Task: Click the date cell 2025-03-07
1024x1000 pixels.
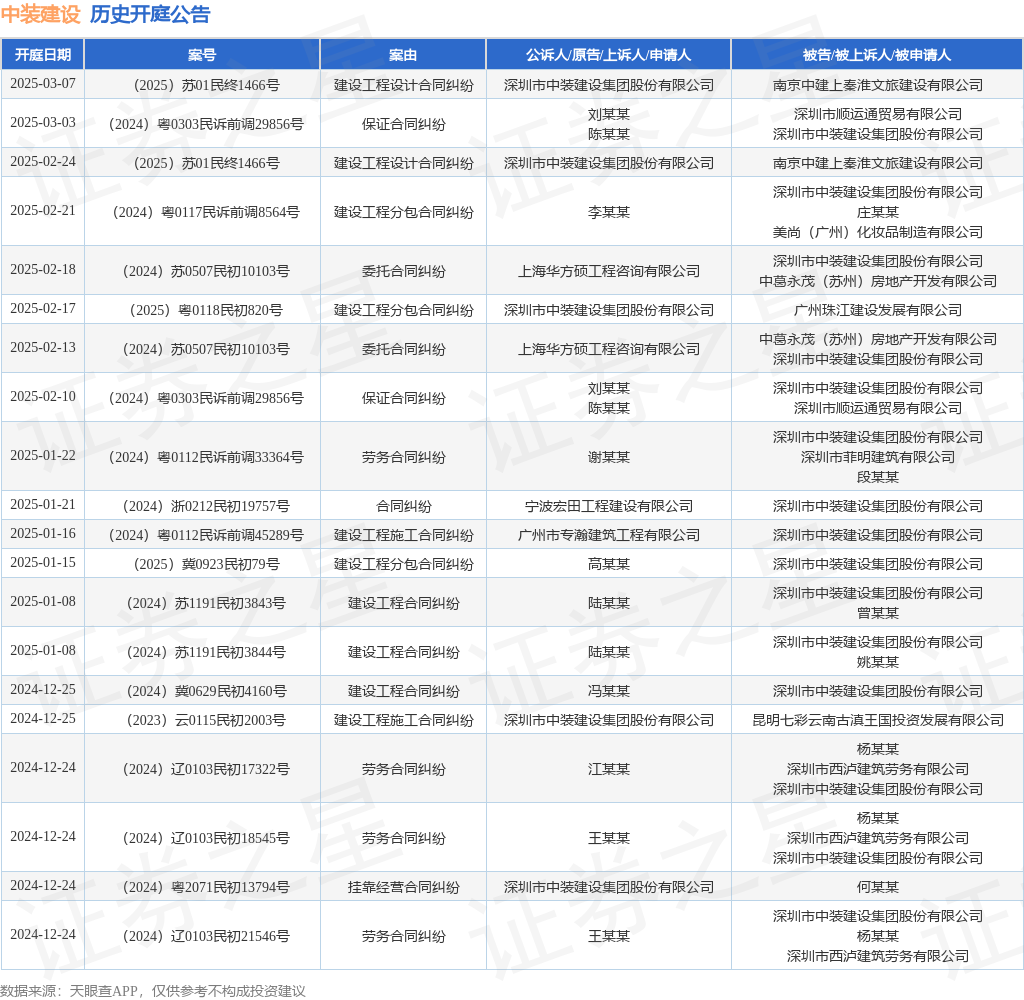Action: 42,84
